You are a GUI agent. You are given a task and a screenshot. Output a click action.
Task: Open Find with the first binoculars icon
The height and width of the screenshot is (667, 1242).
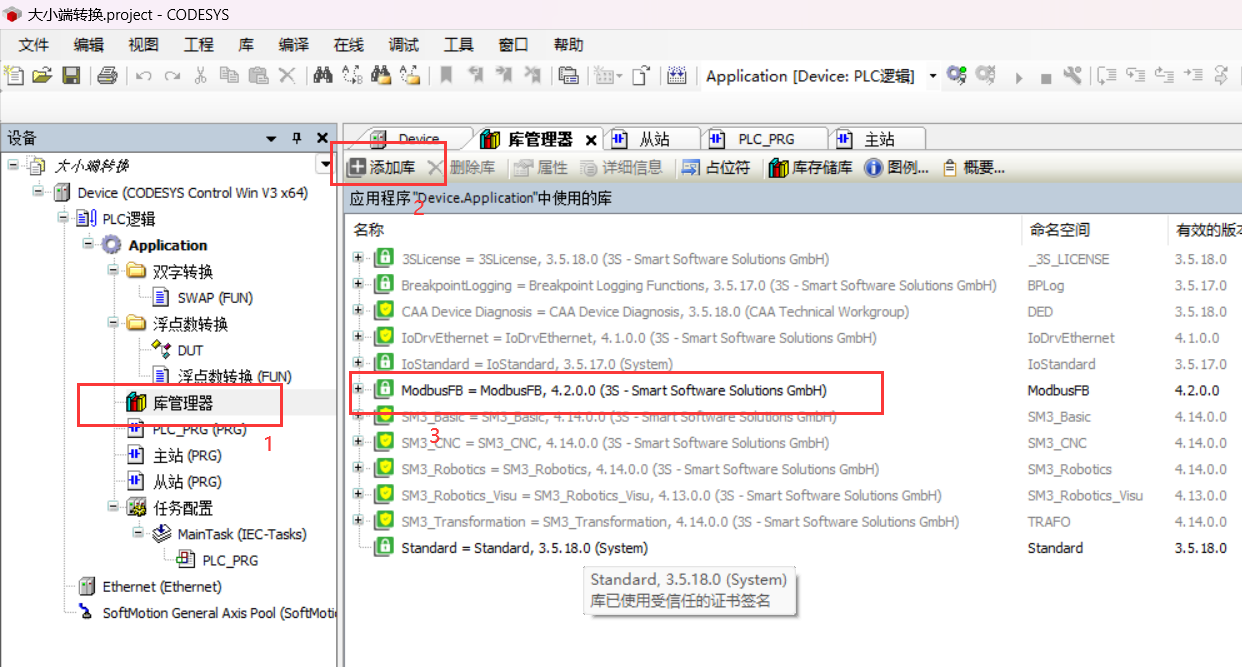pos(323,76)
